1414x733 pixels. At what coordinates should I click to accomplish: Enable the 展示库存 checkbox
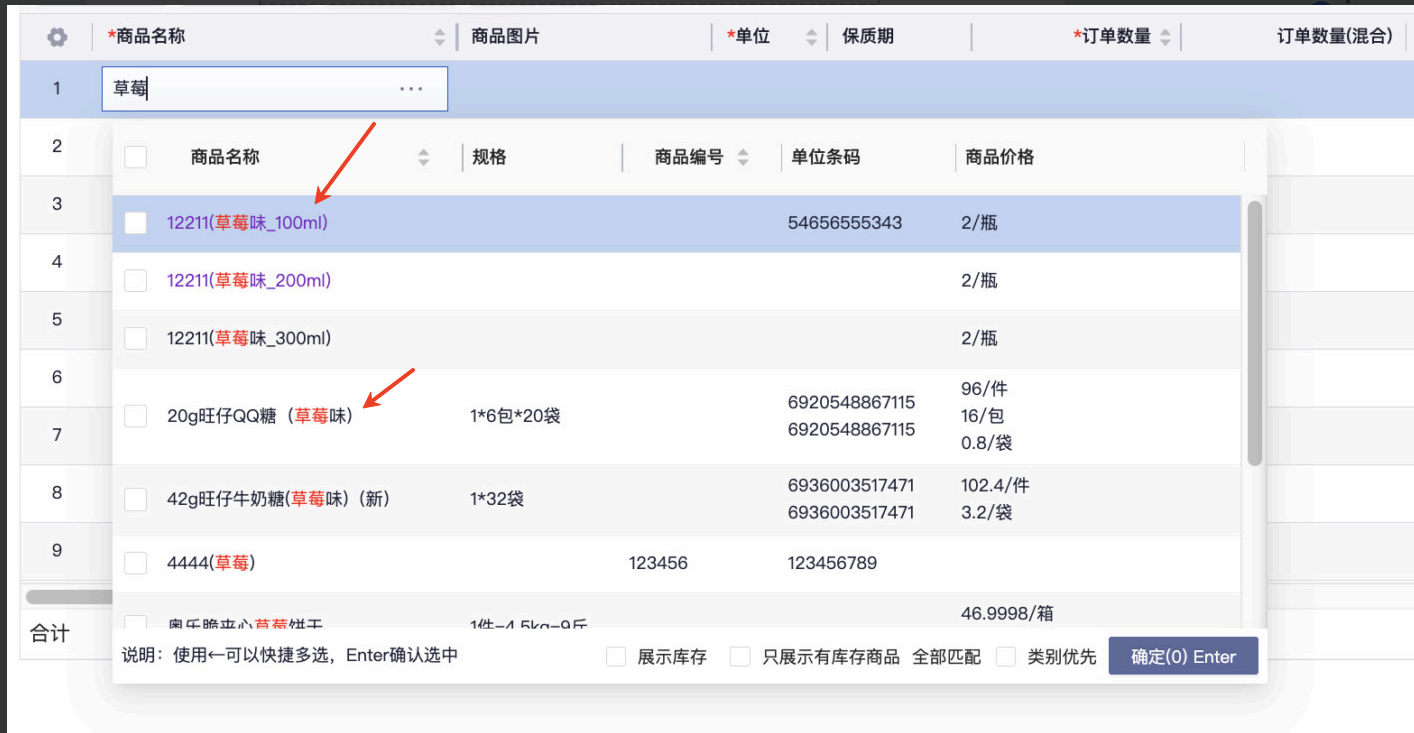[617, 657]
